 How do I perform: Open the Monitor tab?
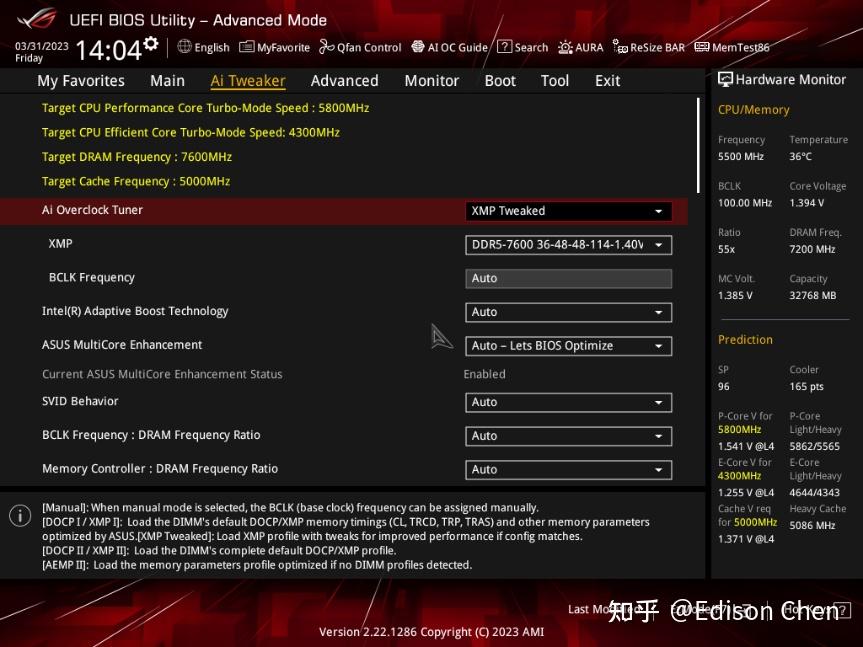click(x=431, y=81)
